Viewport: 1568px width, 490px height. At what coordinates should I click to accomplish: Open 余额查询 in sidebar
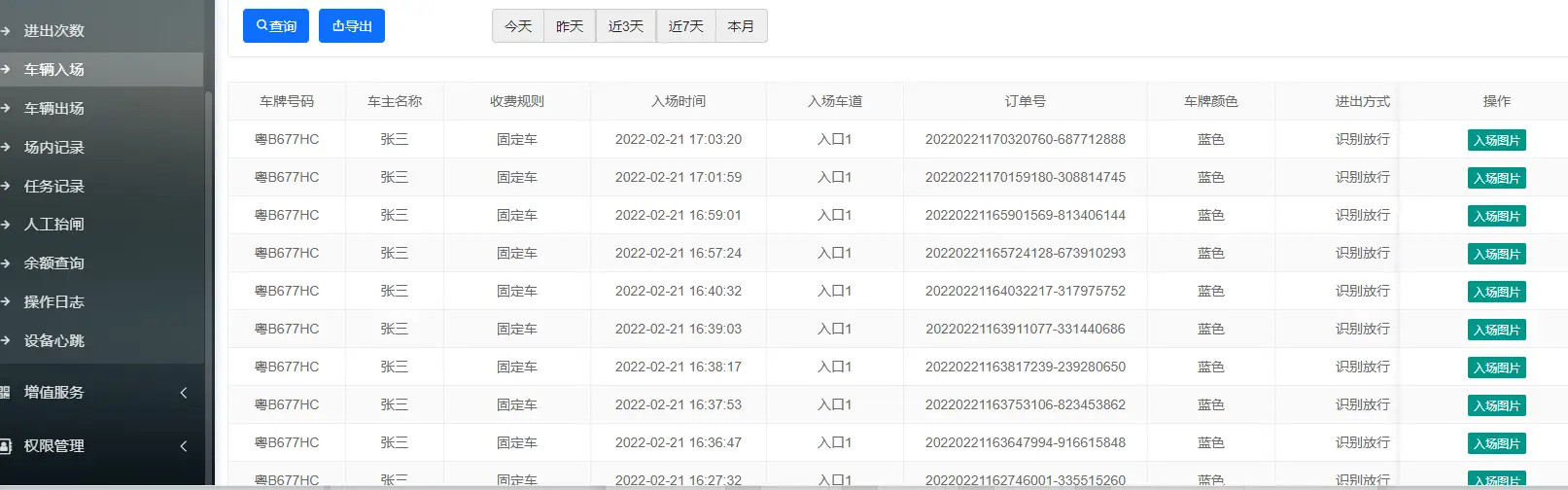click(x=54, y=263)
